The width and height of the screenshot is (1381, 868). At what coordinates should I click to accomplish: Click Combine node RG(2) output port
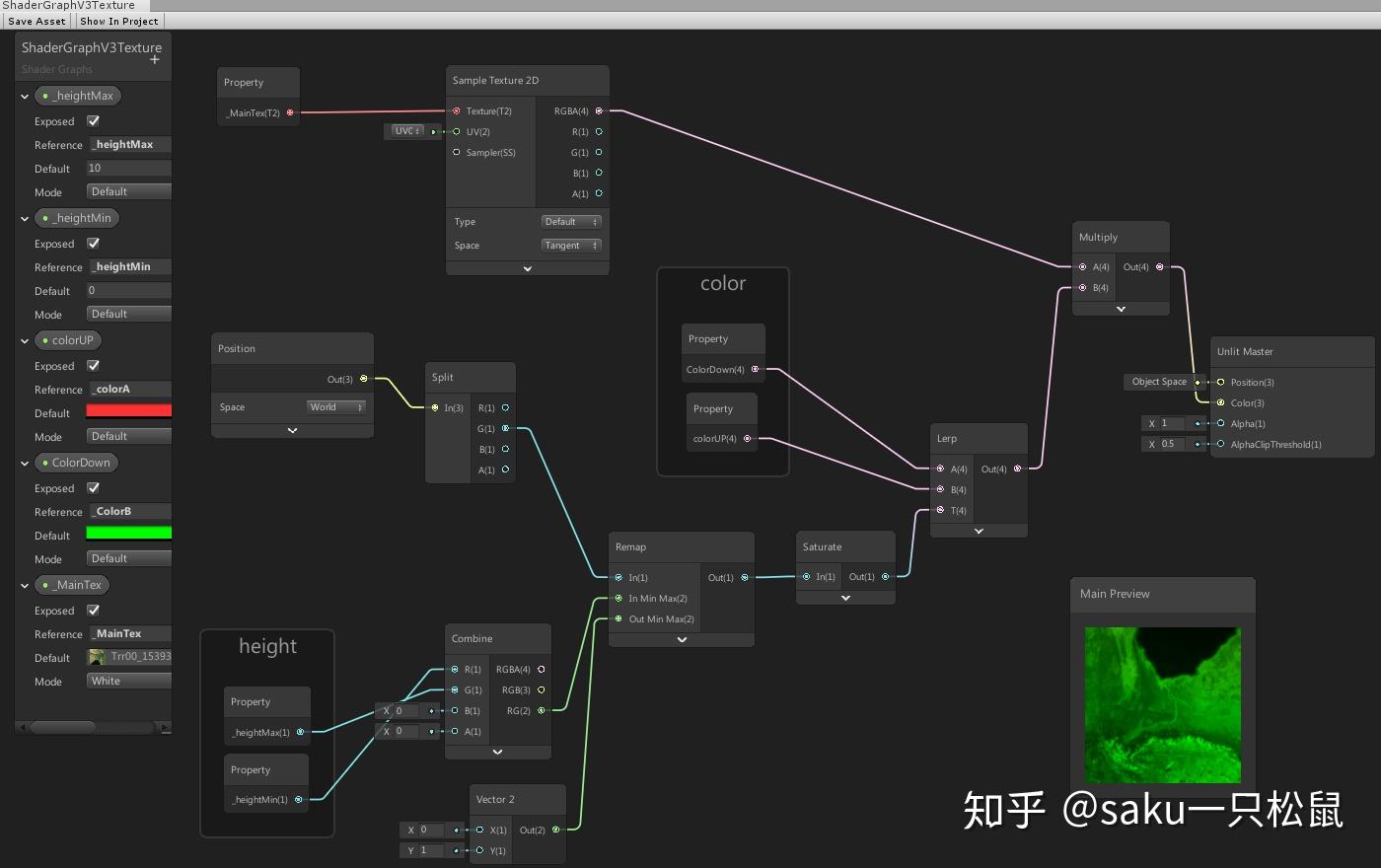(541, 711)
